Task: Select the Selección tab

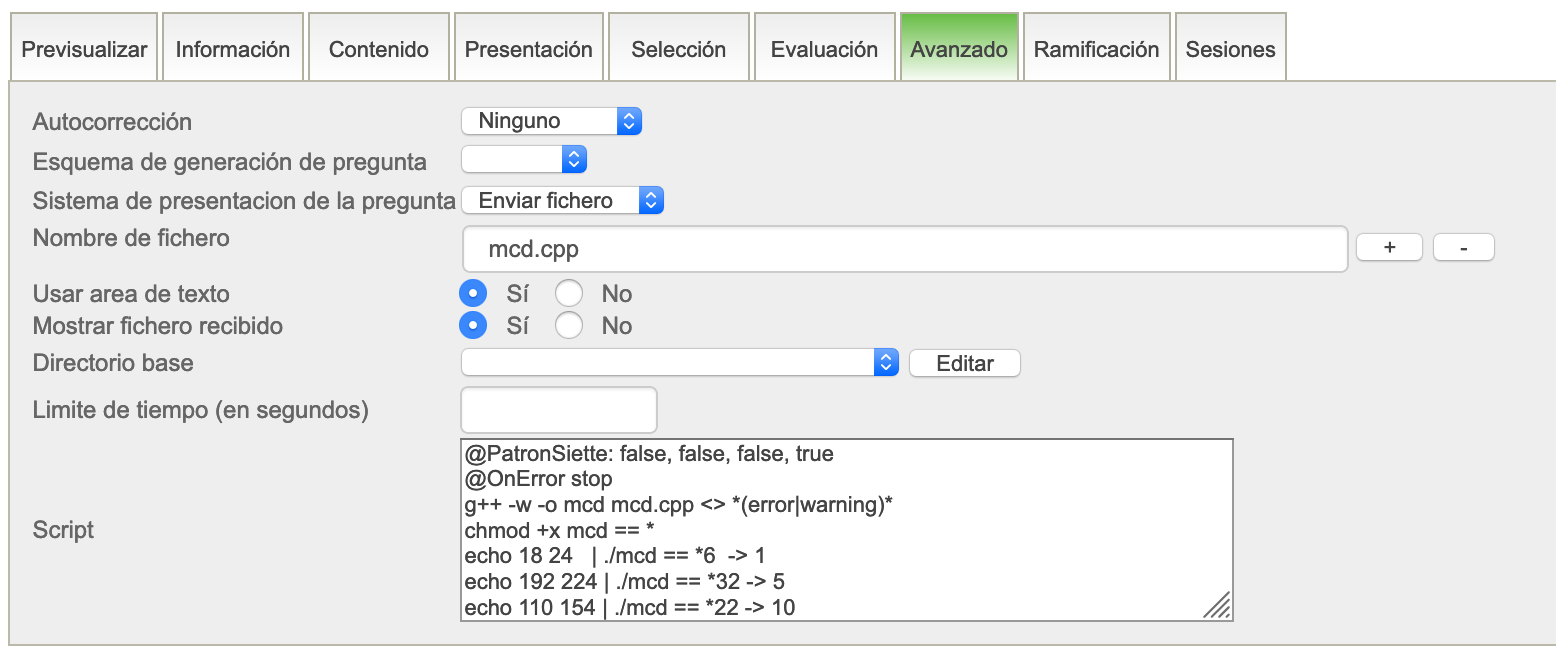Action: (x=679, y=49)
